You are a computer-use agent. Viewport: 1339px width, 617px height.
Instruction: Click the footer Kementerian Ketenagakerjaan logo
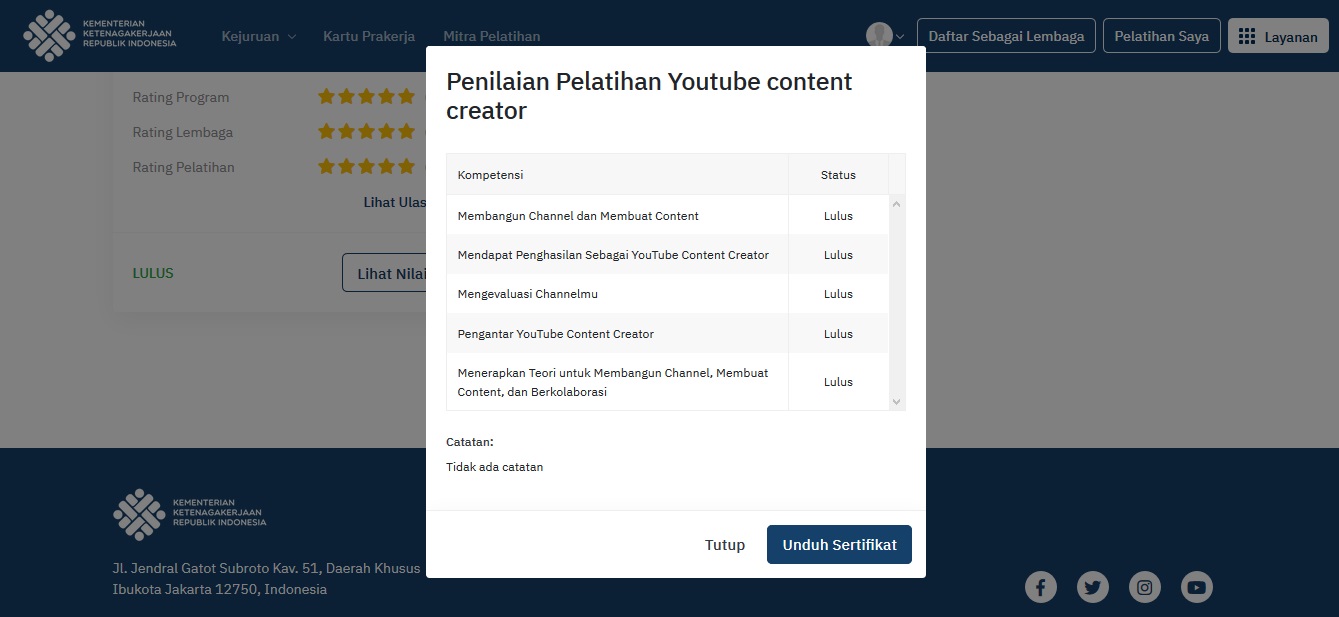[x=190, y=514]
